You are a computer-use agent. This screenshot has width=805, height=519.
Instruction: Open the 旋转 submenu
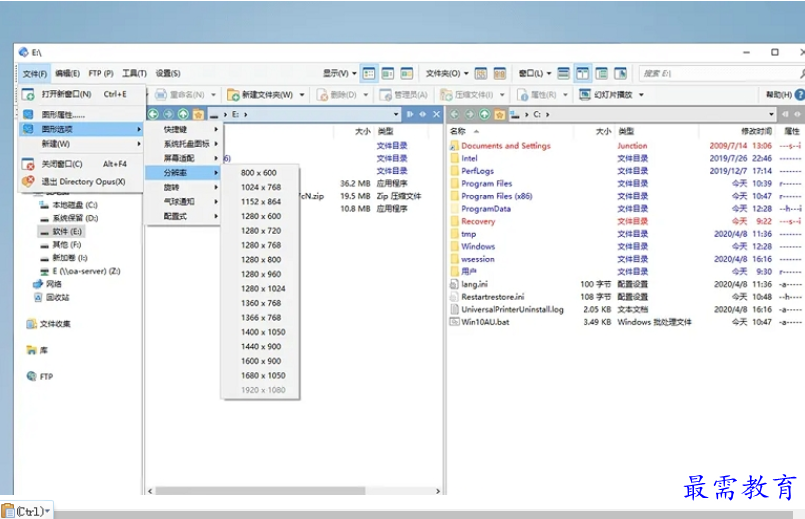point(185,187)
